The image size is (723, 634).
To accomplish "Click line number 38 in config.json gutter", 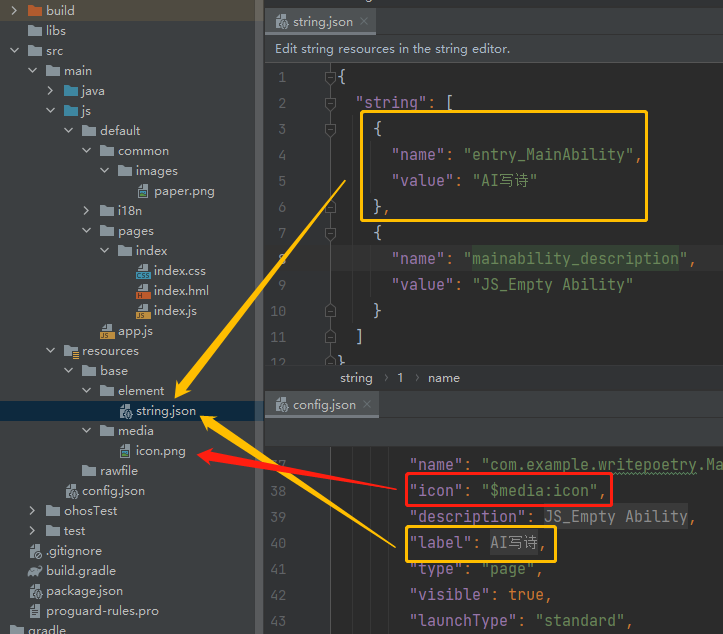I will coord(278,492).
